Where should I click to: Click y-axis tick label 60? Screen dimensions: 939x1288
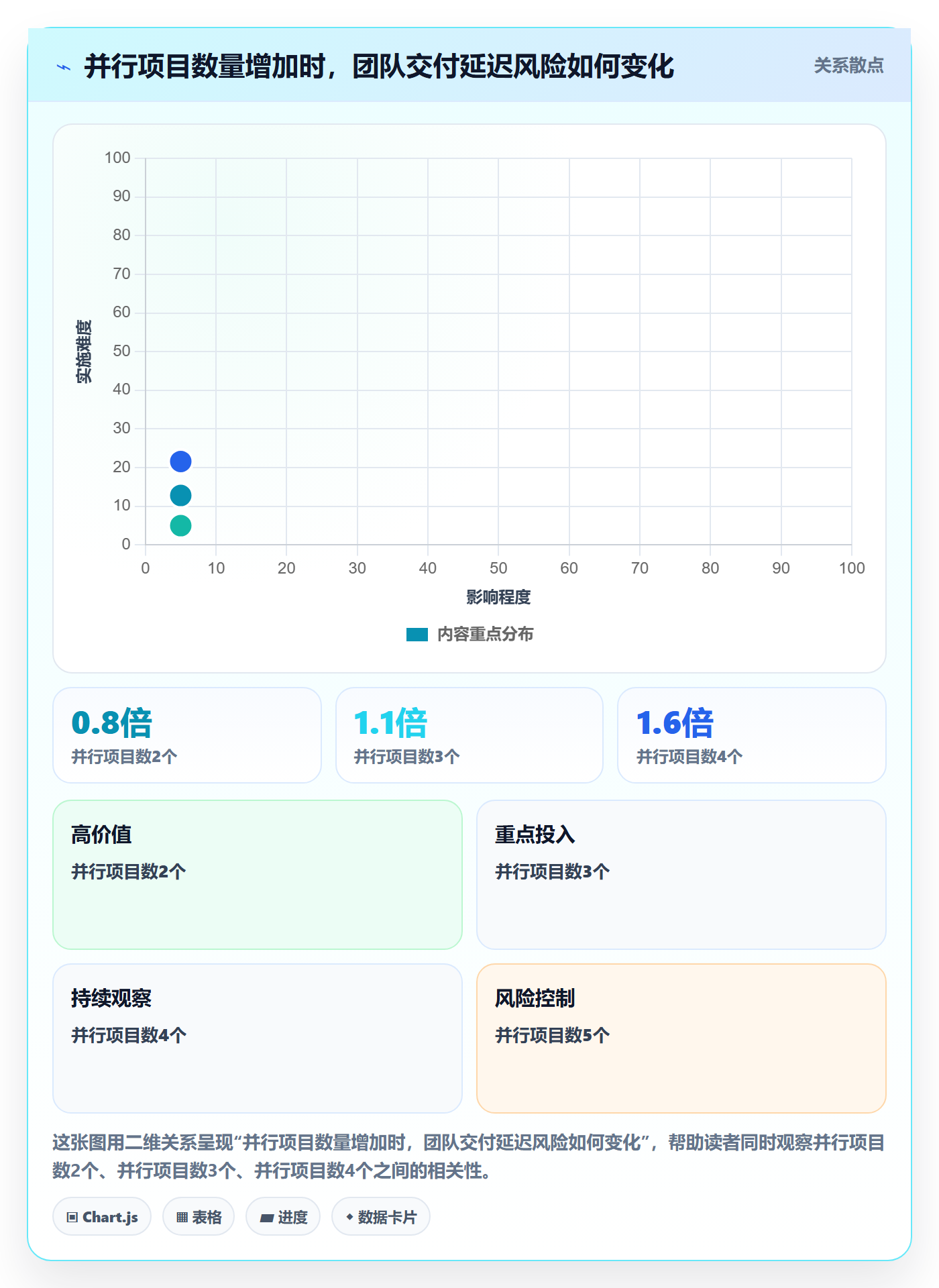[x=121, y=312]
